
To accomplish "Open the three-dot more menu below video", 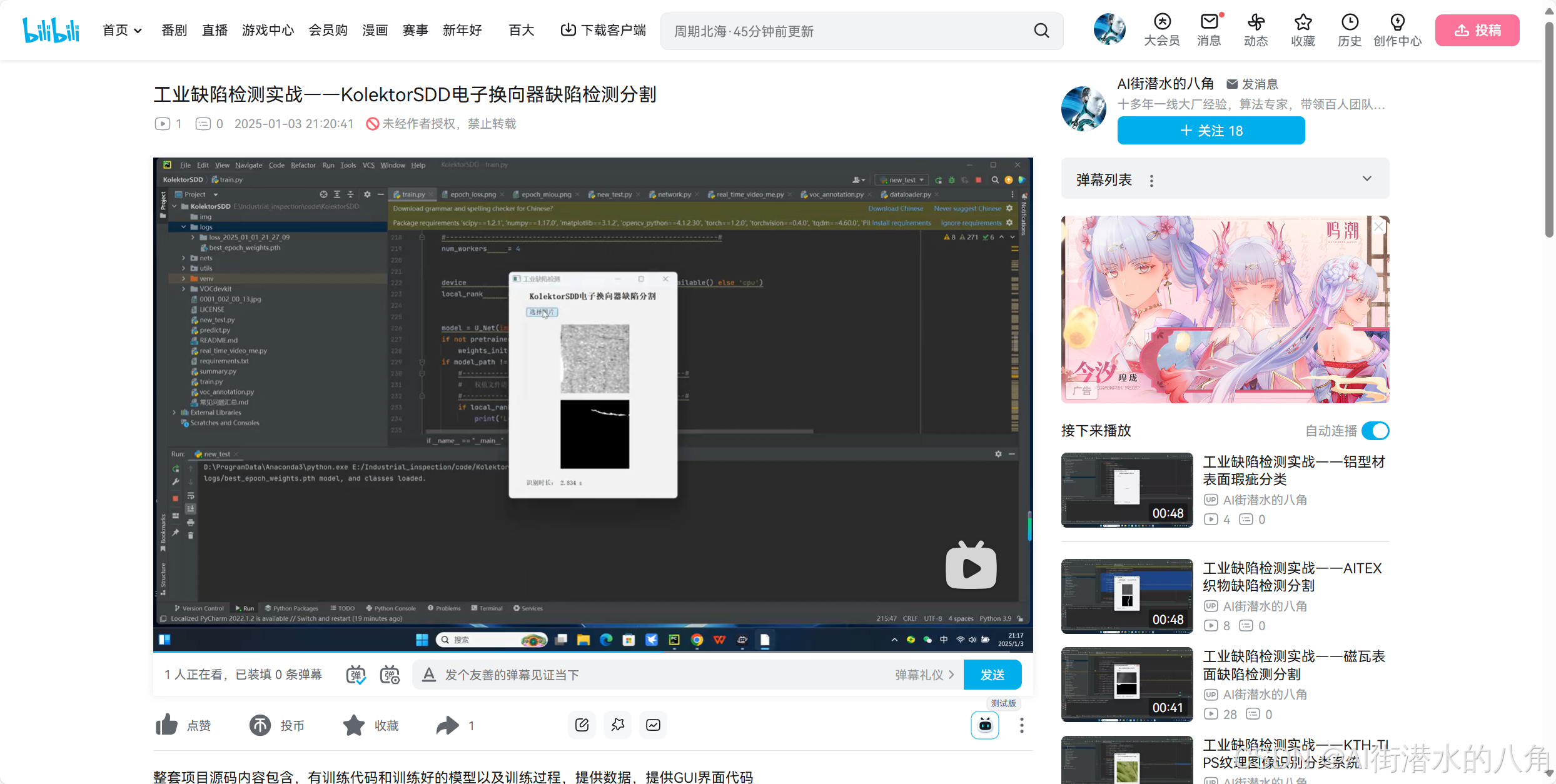I will [x=1021, y=725].
